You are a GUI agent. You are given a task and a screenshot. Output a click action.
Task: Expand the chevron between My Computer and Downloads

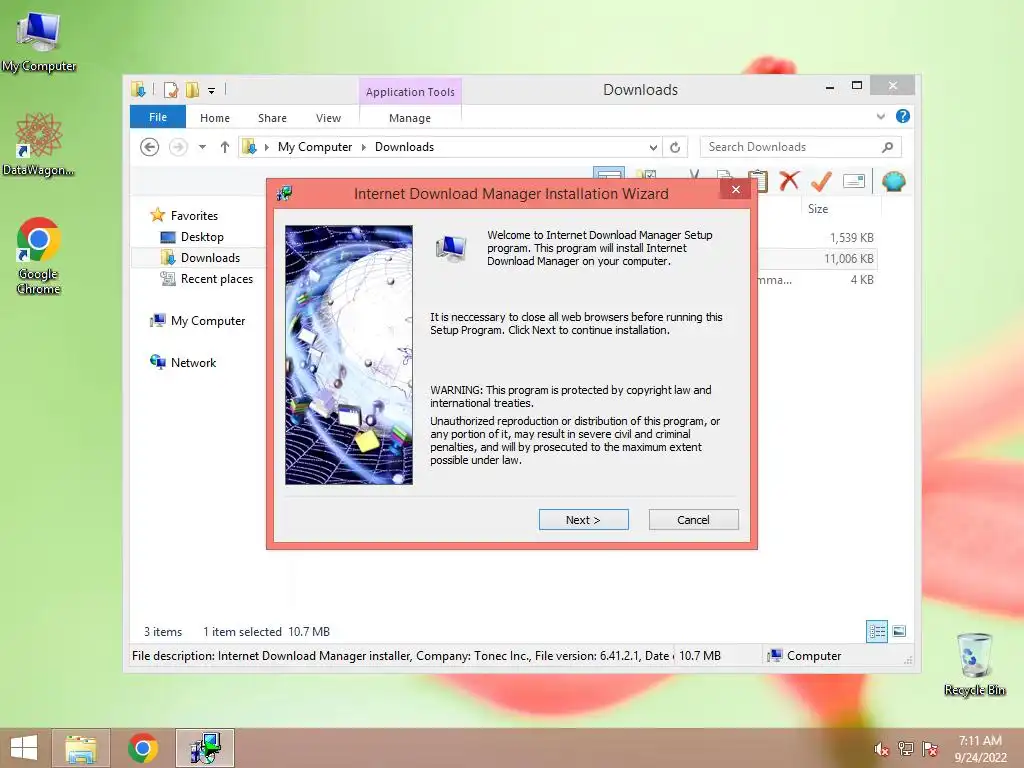pyautogui.click(x=364, y=147)
